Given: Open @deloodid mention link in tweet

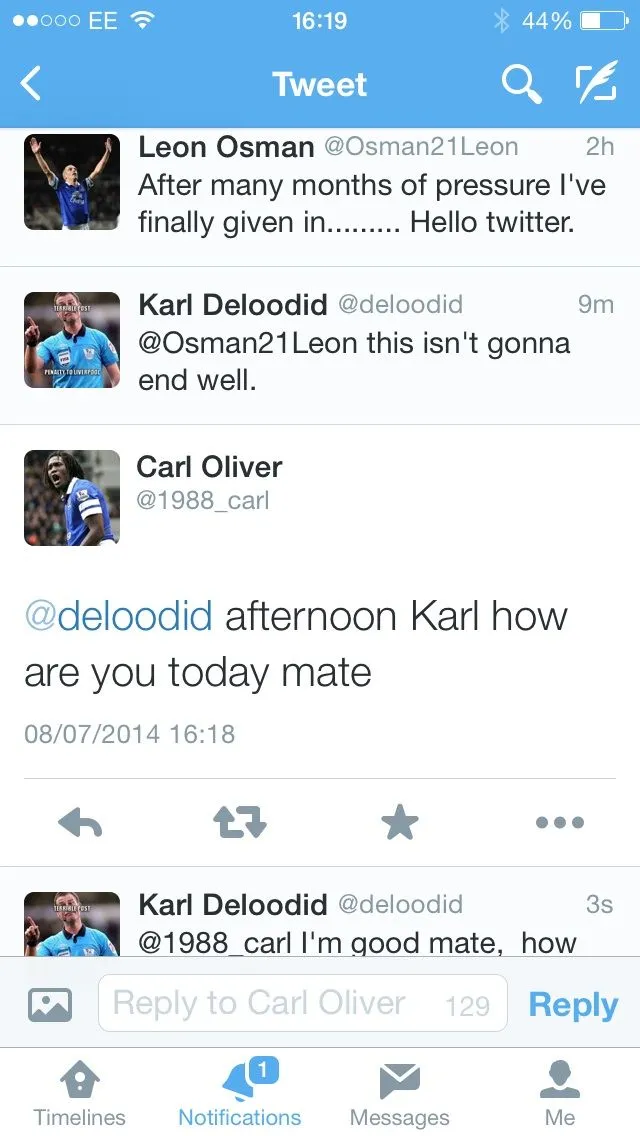Looking at the screenshot, I should point(118,616).
